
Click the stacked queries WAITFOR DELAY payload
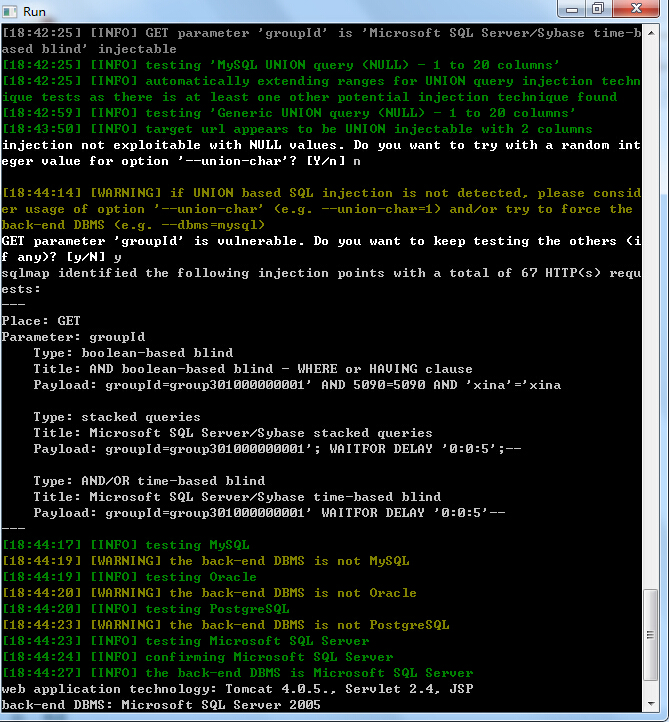[277, 449]
